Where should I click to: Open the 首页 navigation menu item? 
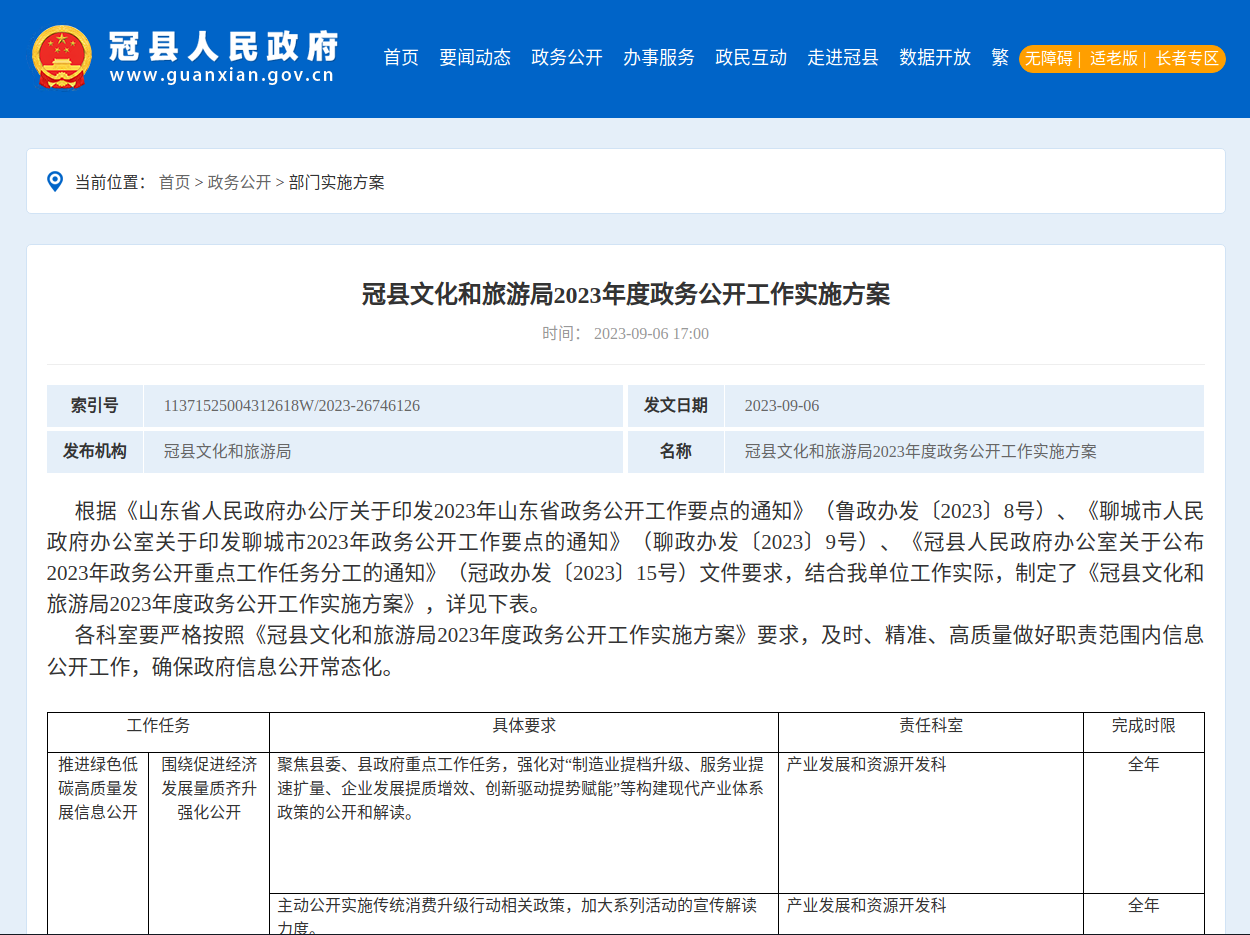point(401,57)
